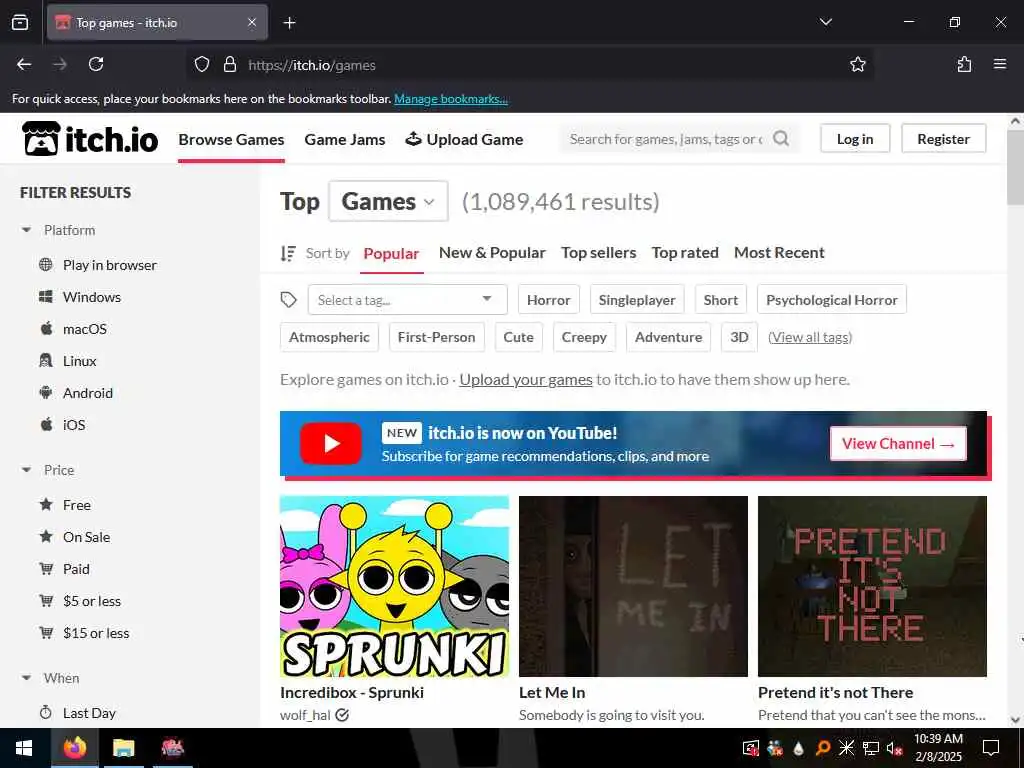The width and height of the screenshot is (1024, 768).
Task: Click the site padlock icon
Action: pos(229,64)
